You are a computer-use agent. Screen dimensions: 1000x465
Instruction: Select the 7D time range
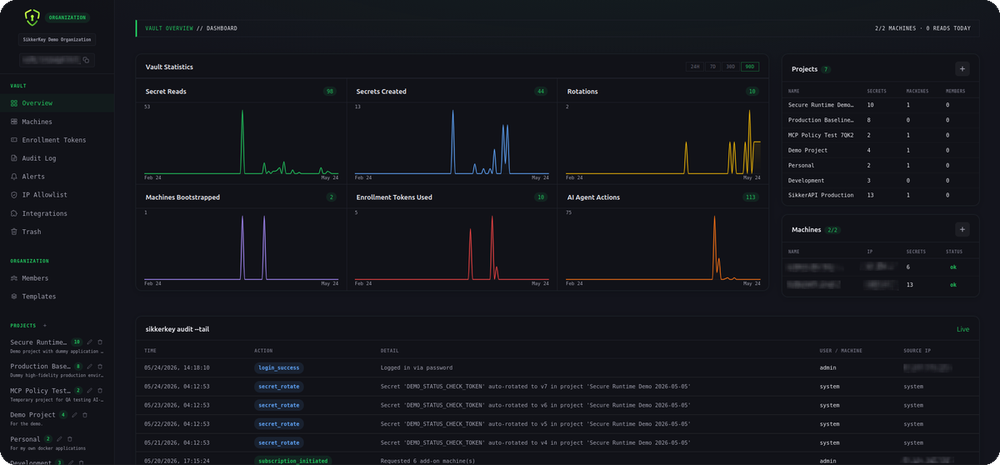pyautogui.click(x=712, y=66)
